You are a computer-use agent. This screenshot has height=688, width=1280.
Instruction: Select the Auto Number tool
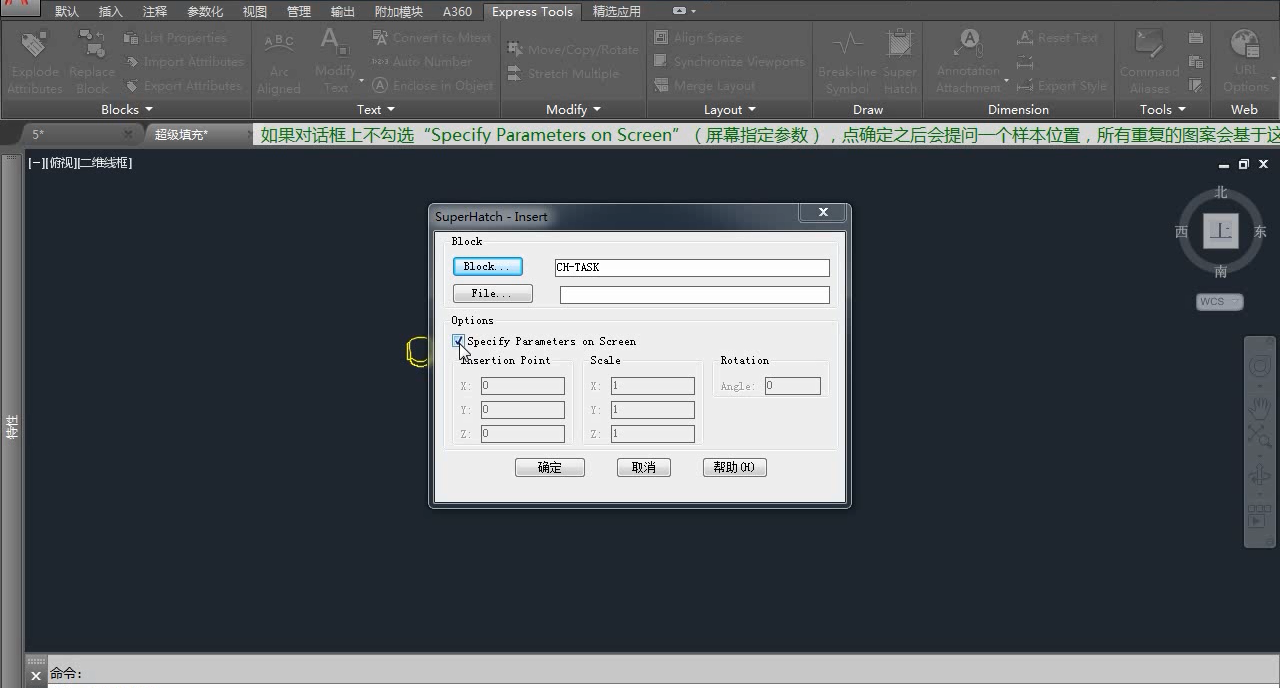(x=421, y=62)
